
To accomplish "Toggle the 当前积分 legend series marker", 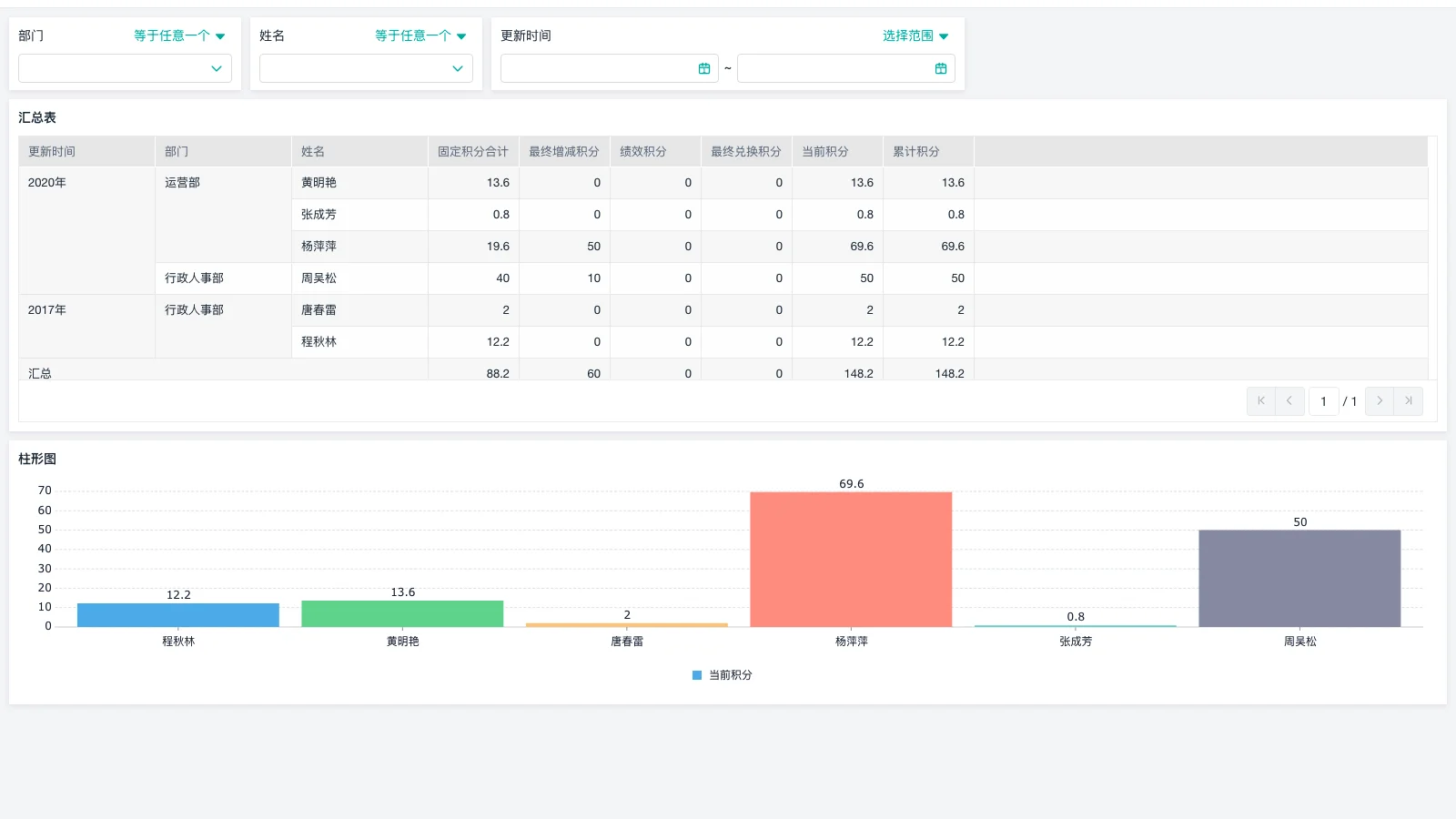I will (697, 675).
